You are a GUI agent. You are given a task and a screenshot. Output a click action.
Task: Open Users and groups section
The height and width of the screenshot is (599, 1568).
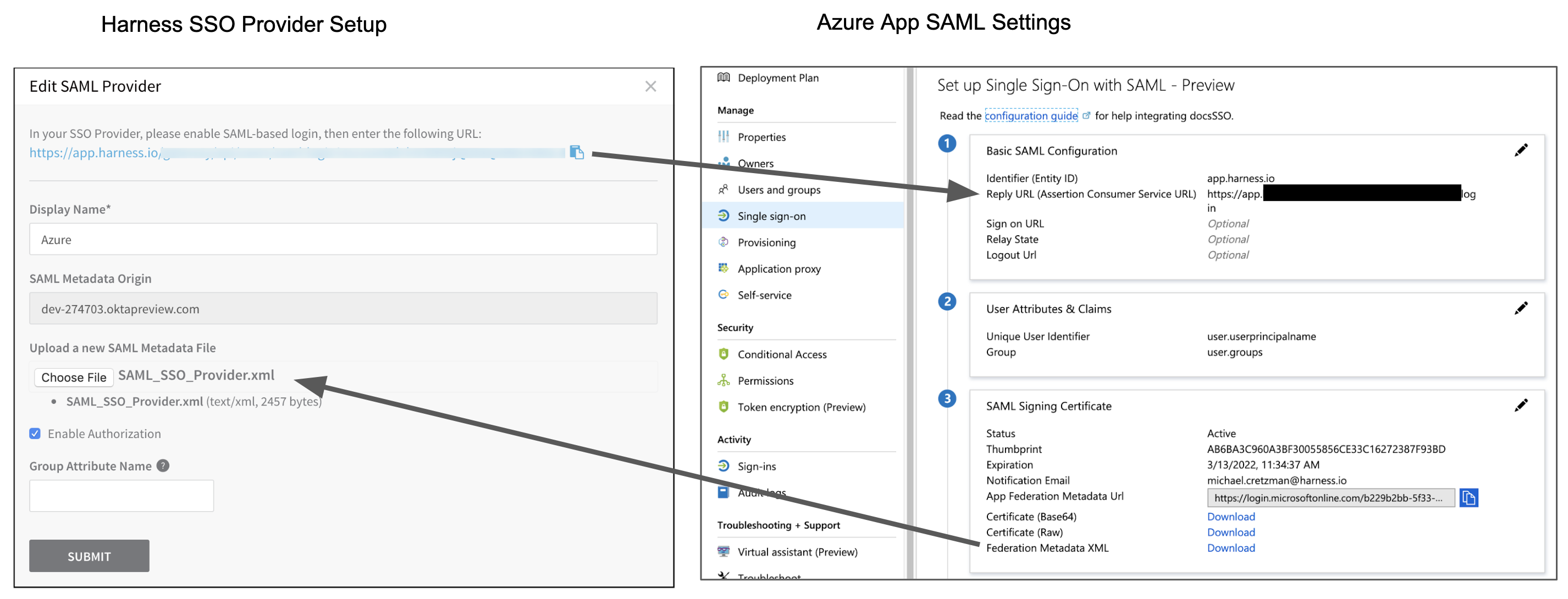click(x=779, y=190)
